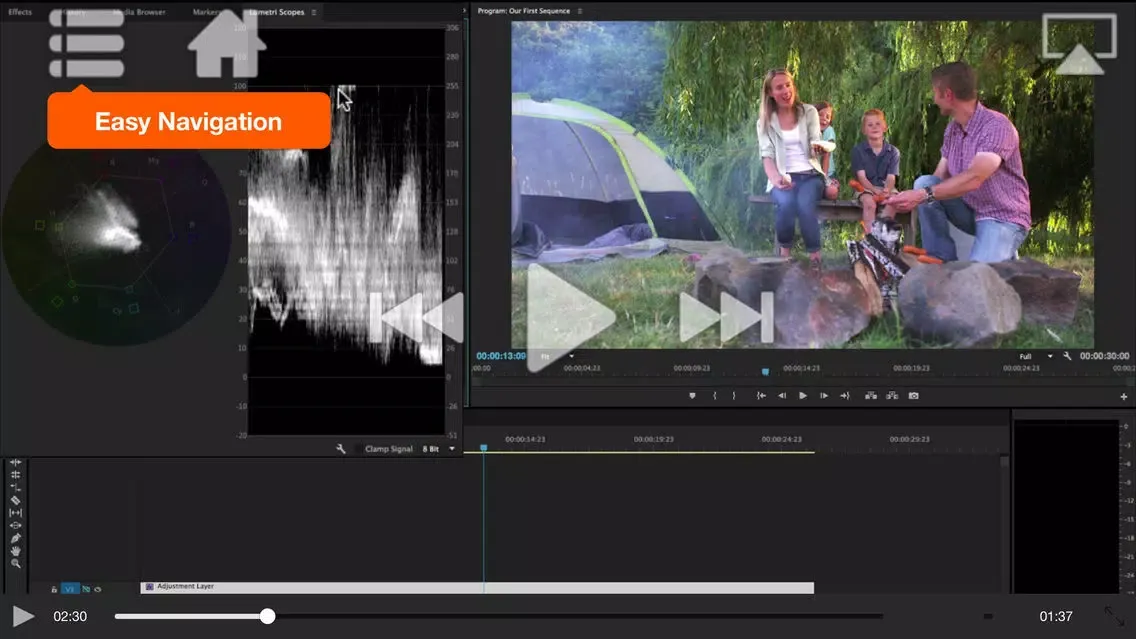Step back one frame

[x=782, y=396]
